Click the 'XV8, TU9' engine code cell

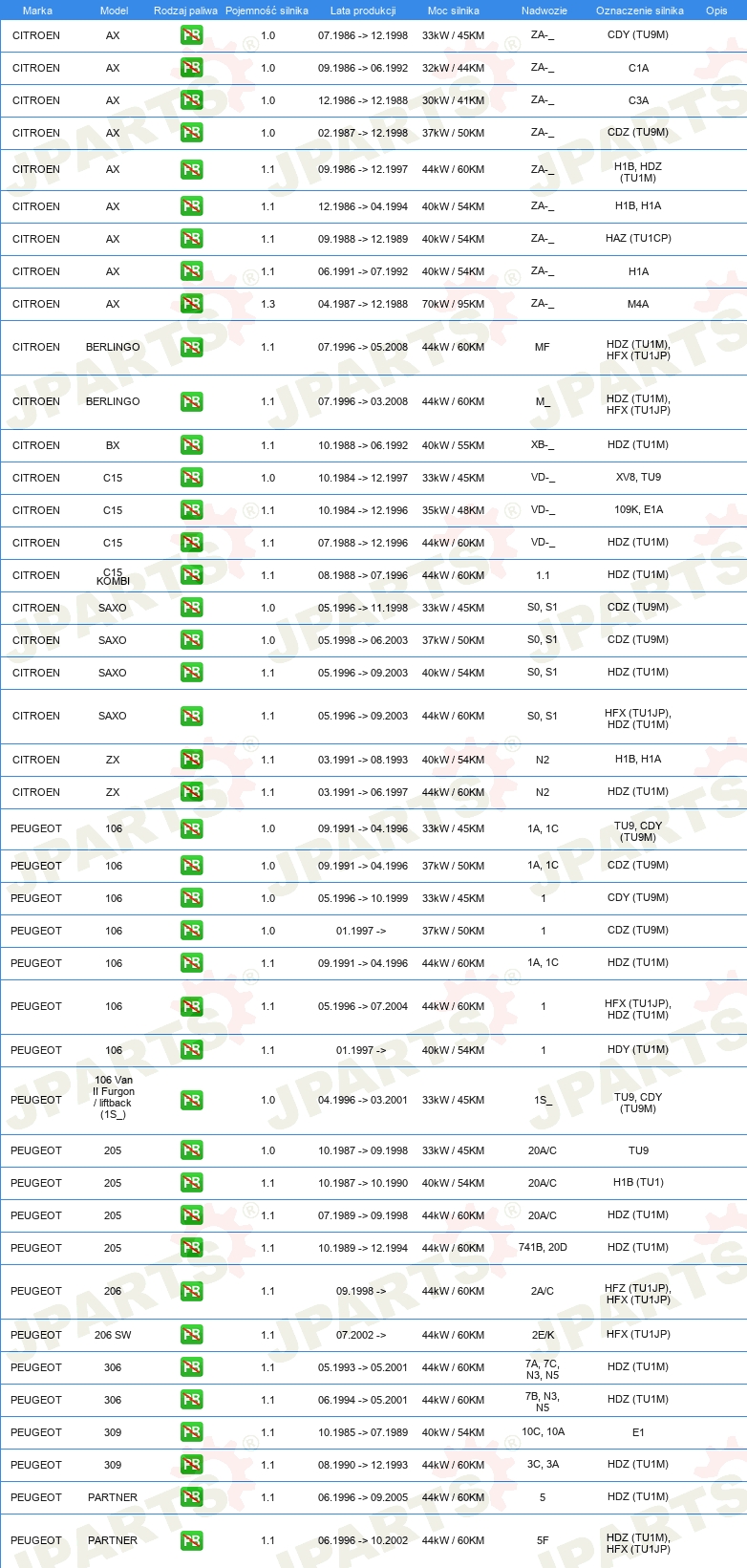point(638,478)
